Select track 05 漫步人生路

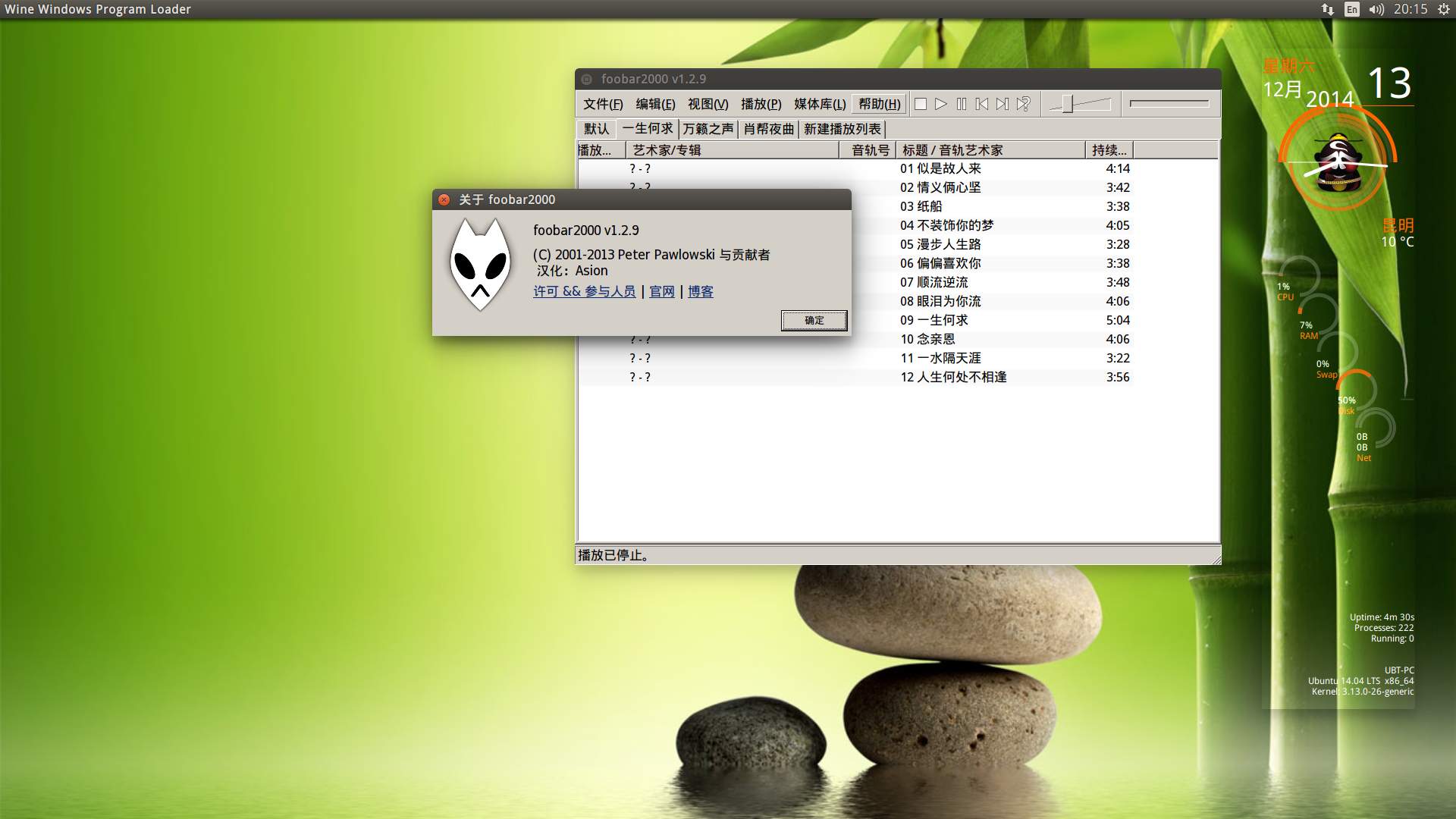940,244
